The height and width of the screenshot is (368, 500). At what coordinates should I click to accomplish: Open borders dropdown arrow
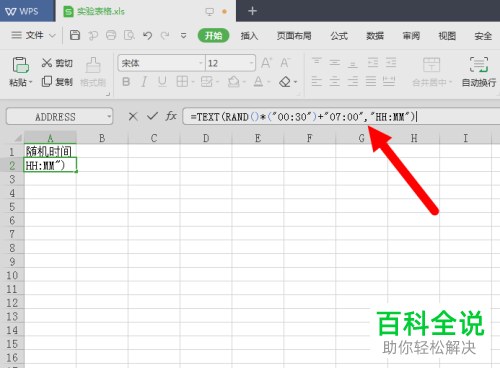[193, 82]
